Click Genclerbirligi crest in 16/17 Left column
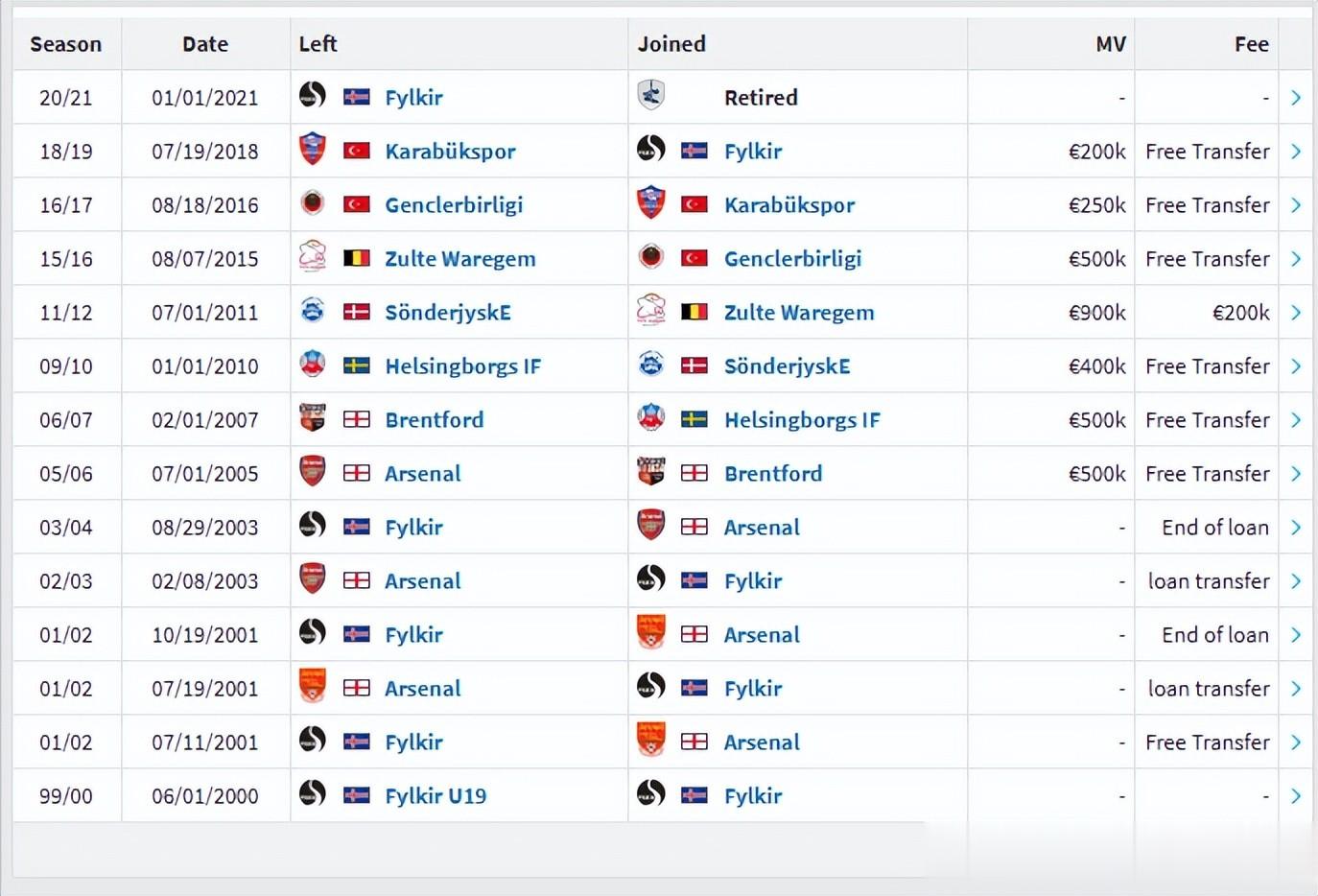 click(x=313, y=203)
